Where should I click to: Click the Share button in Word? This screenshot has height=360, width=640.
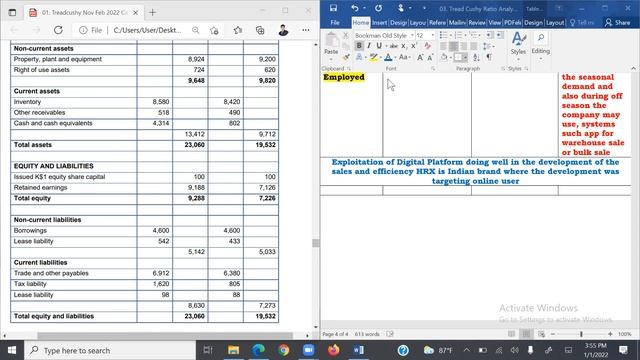(x=617, y=22)
